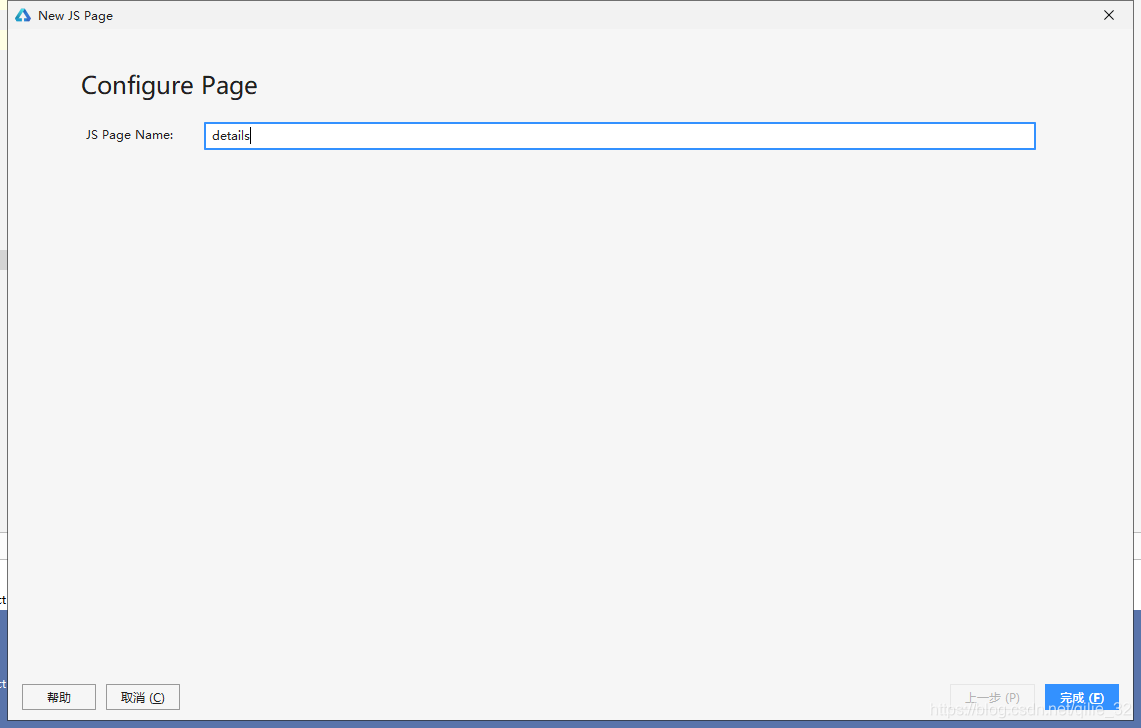Screen dimensions: 1141x728
Task: Click the DevEco logo icon in title bar
Action: 23,15
